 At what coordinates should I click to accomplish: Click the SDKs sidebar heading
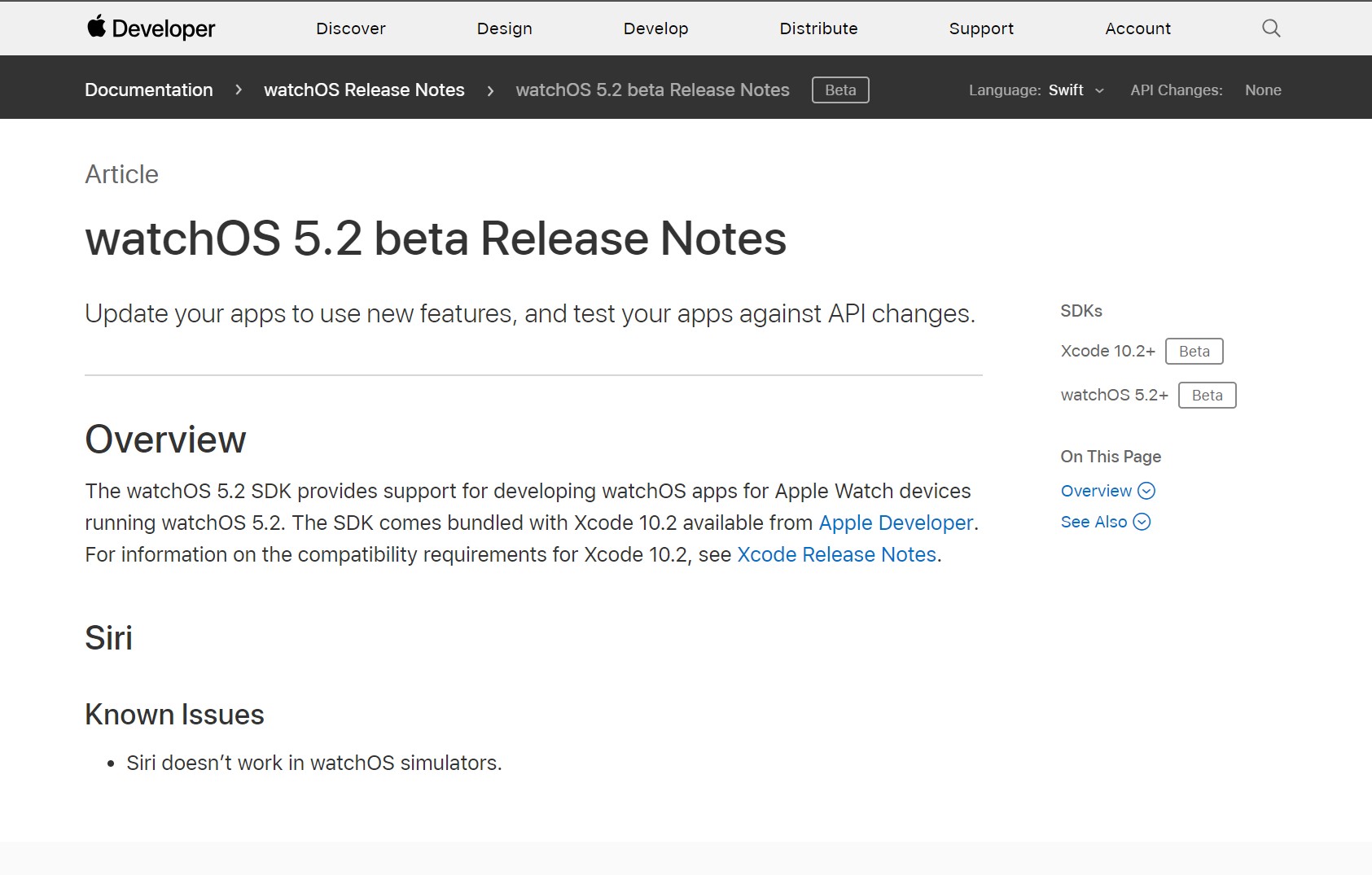click(1081, 311)
